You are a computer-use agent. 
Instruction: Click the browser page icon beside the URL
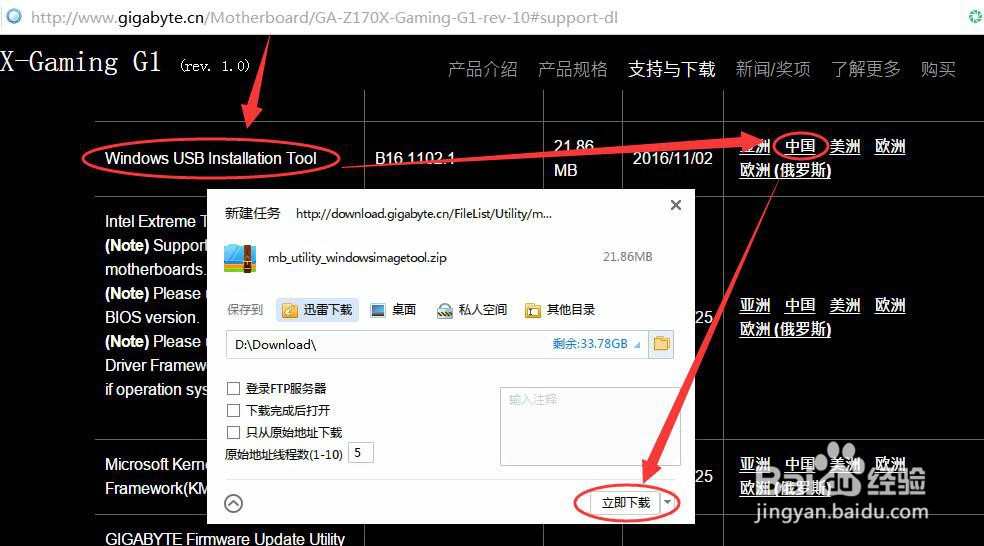(14, 16)
